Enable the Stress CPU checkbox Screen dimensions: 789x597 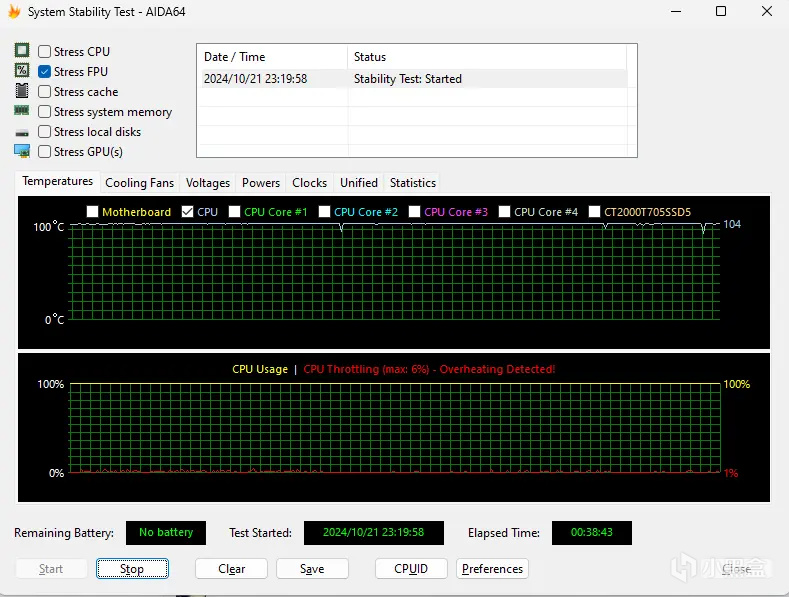tap(44, 51)
